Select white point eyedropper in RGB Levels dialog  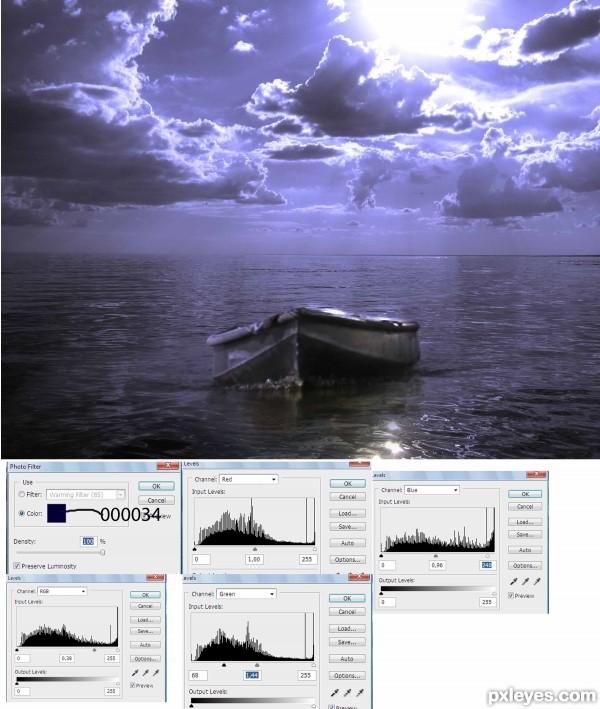pyautogui.click(x=156, y=673)
